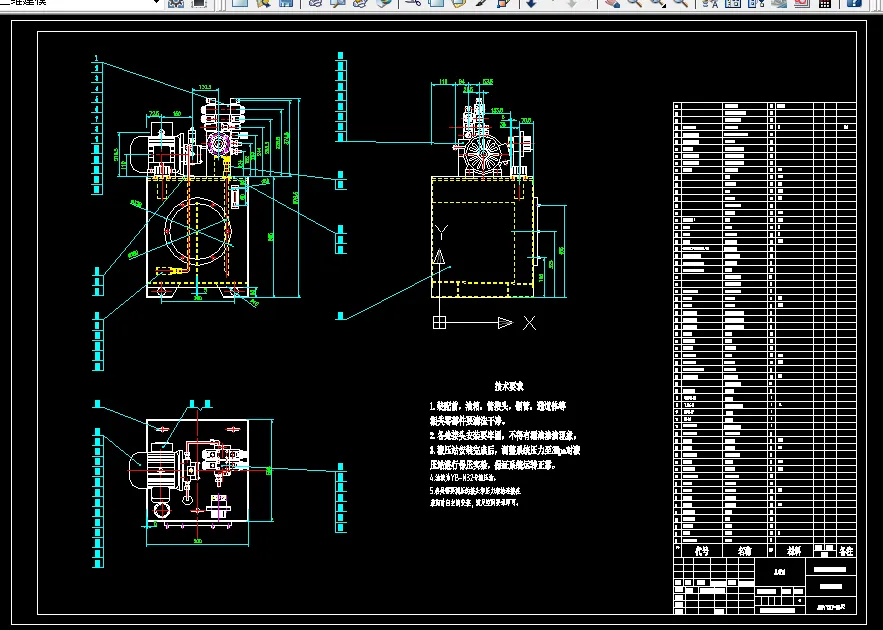
Task: Activate the Pan realtime hand tool
Action: [x=612, y=3]
